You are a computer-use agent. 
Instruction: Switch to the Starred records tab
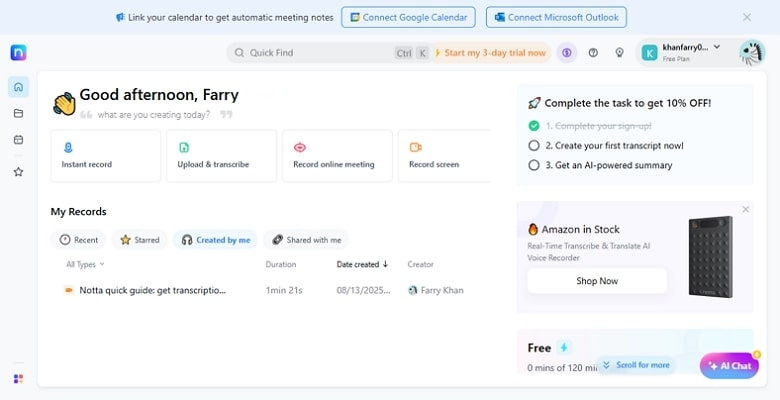coord(139,240)
